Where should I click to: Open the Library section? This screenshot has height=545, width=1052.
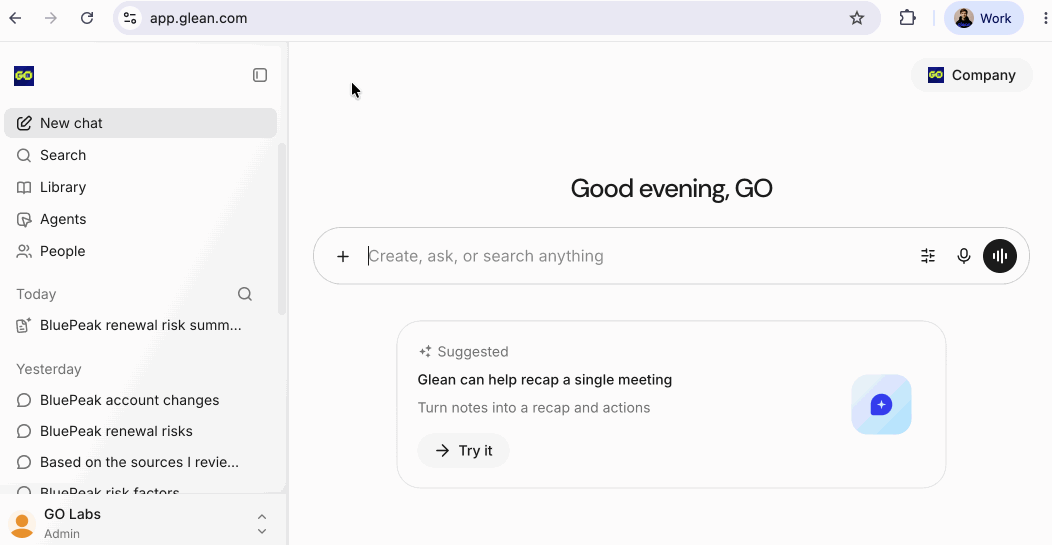pyautogui.click(x=140, y=187)
